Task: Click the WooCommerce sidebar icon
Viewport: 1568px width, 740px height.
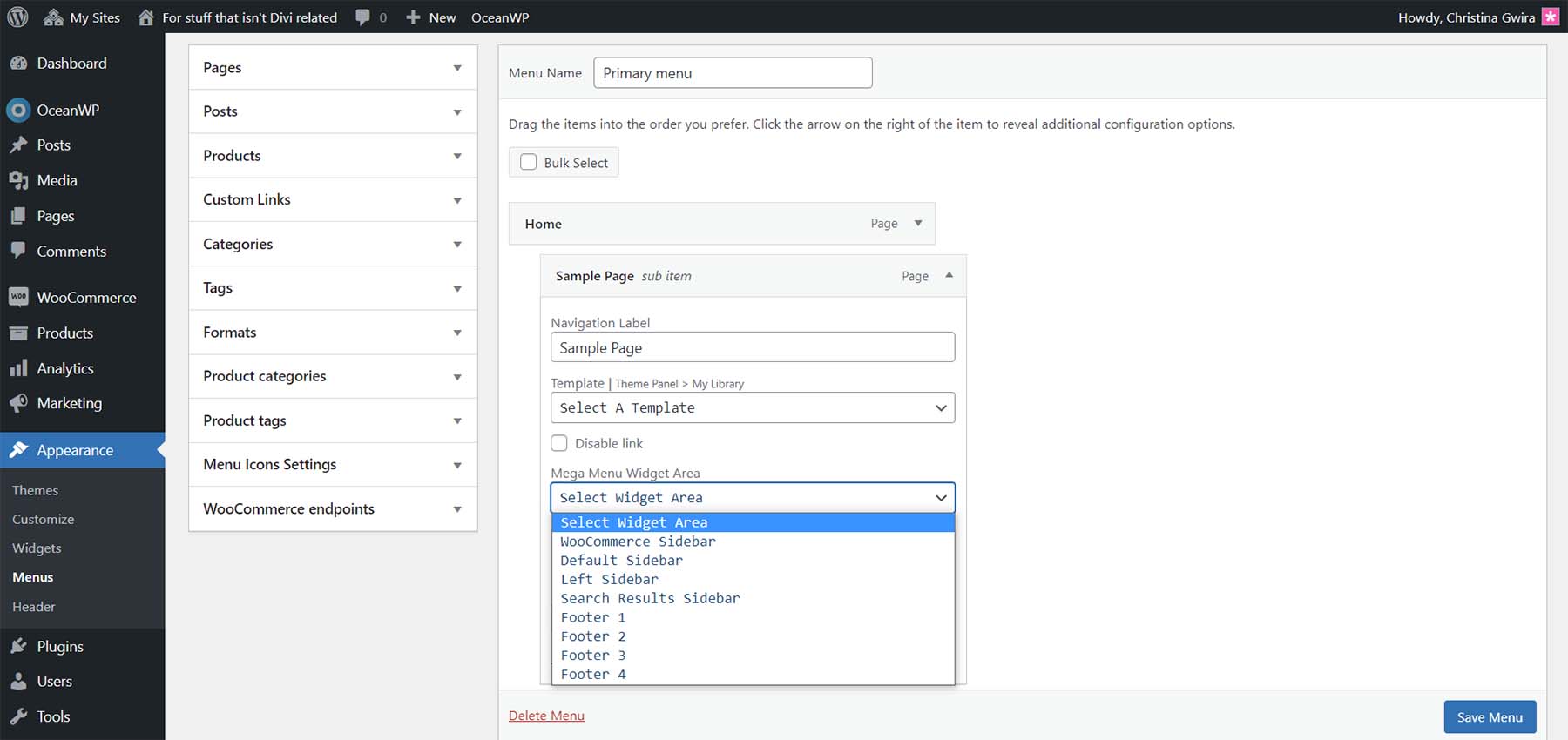Action: 18,298
